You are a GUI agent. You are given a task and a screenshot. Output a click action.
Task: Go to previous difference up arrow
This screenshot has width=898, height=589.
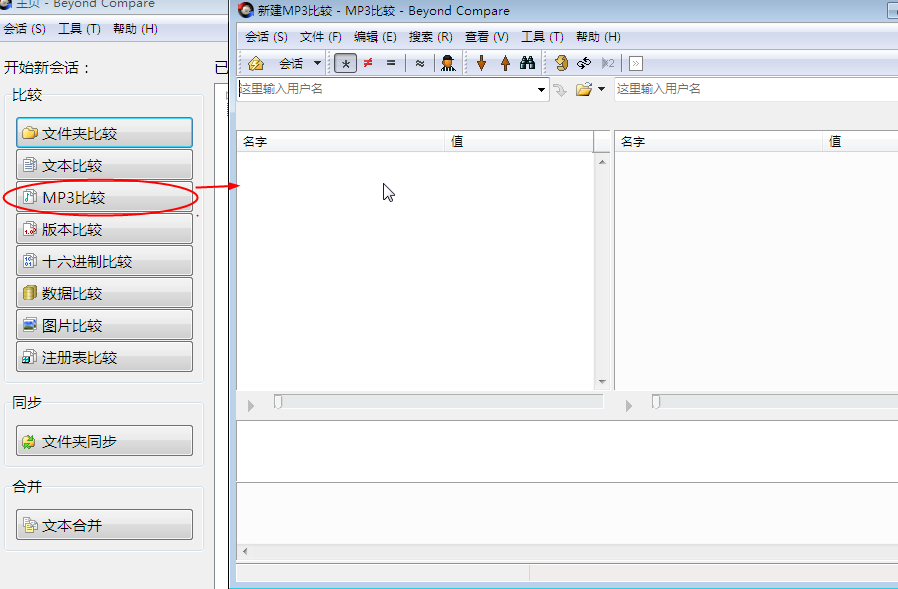505,63
